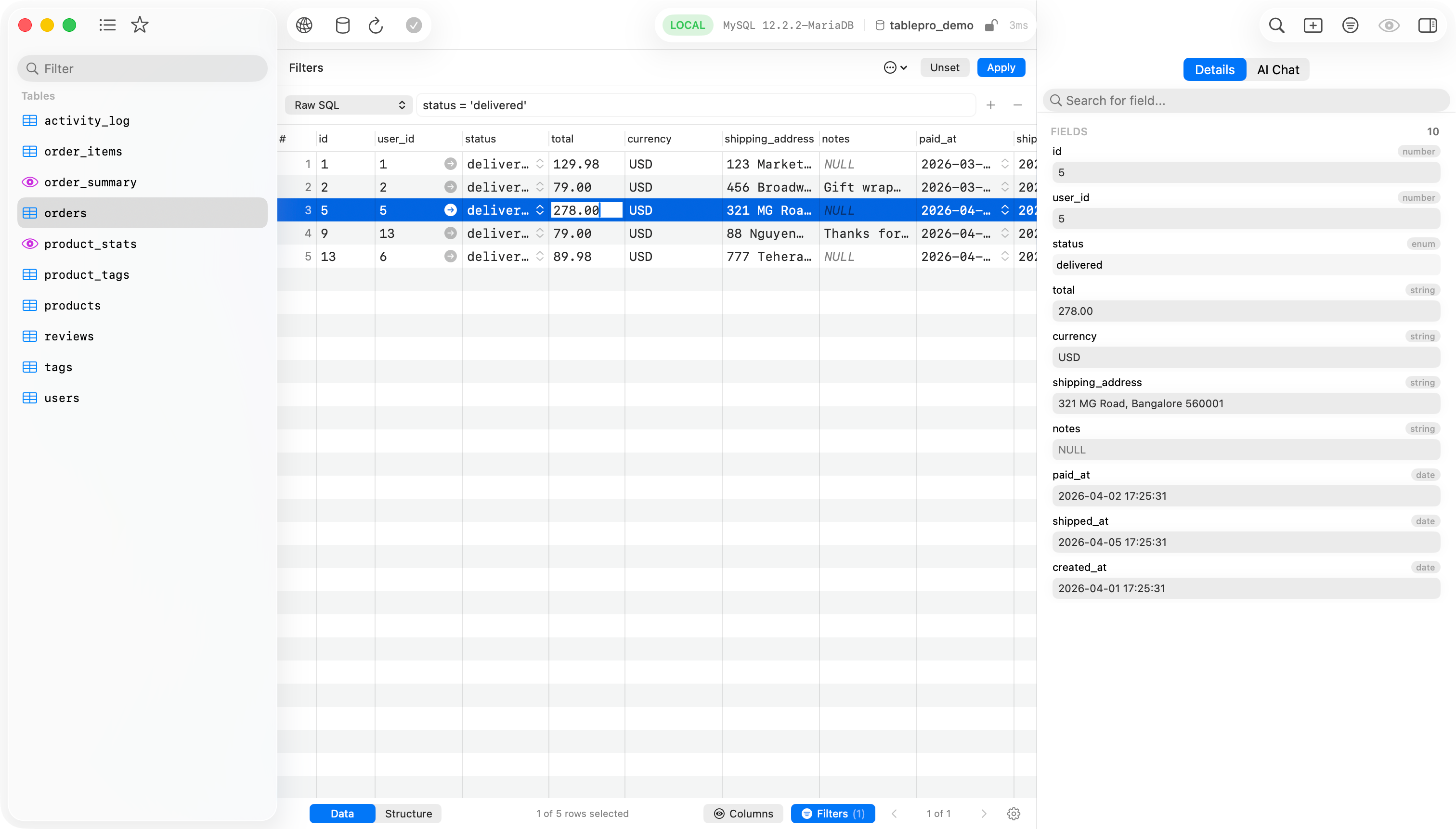Toggle the eye preview icon in top-right toolbar
Image resolution: width=1456 pixels, height=829 pixels.
pos(1388,26)
